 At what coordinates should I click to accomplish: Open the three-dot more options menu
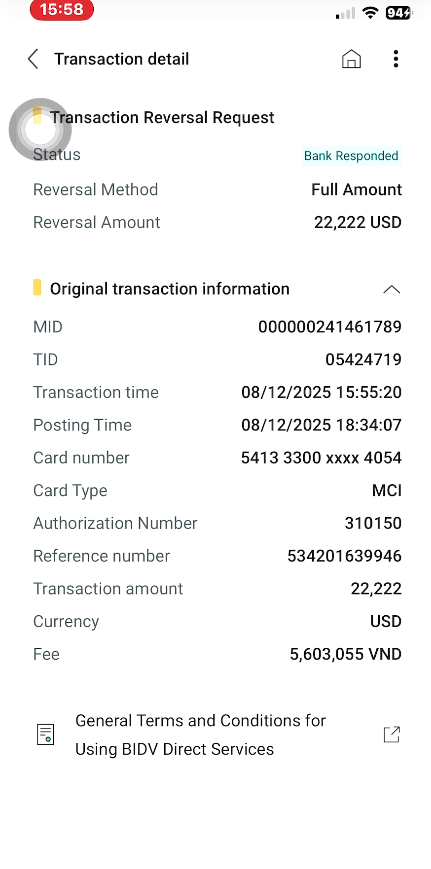click(396, 59)
